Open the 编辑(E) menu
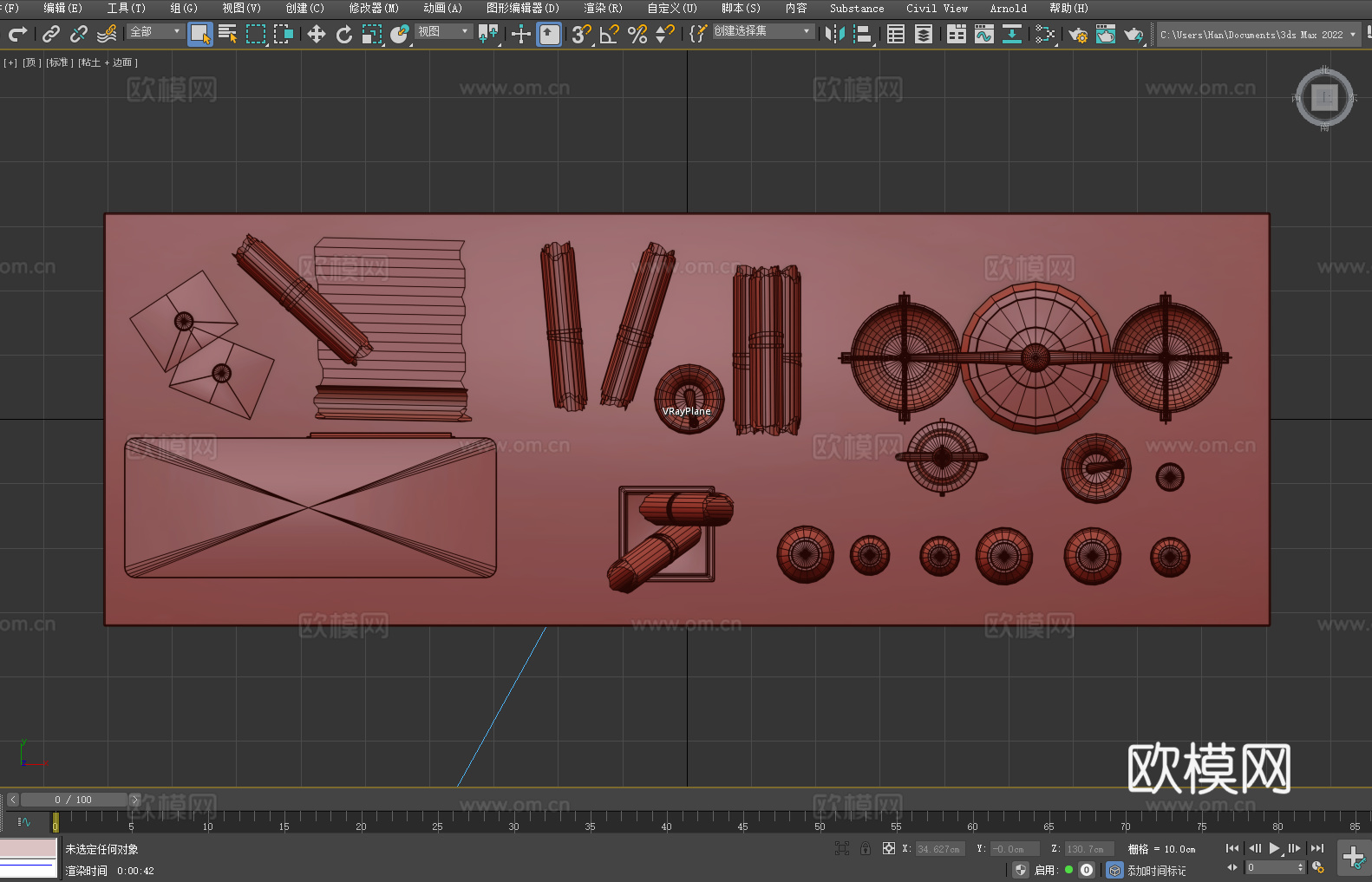 63,8
